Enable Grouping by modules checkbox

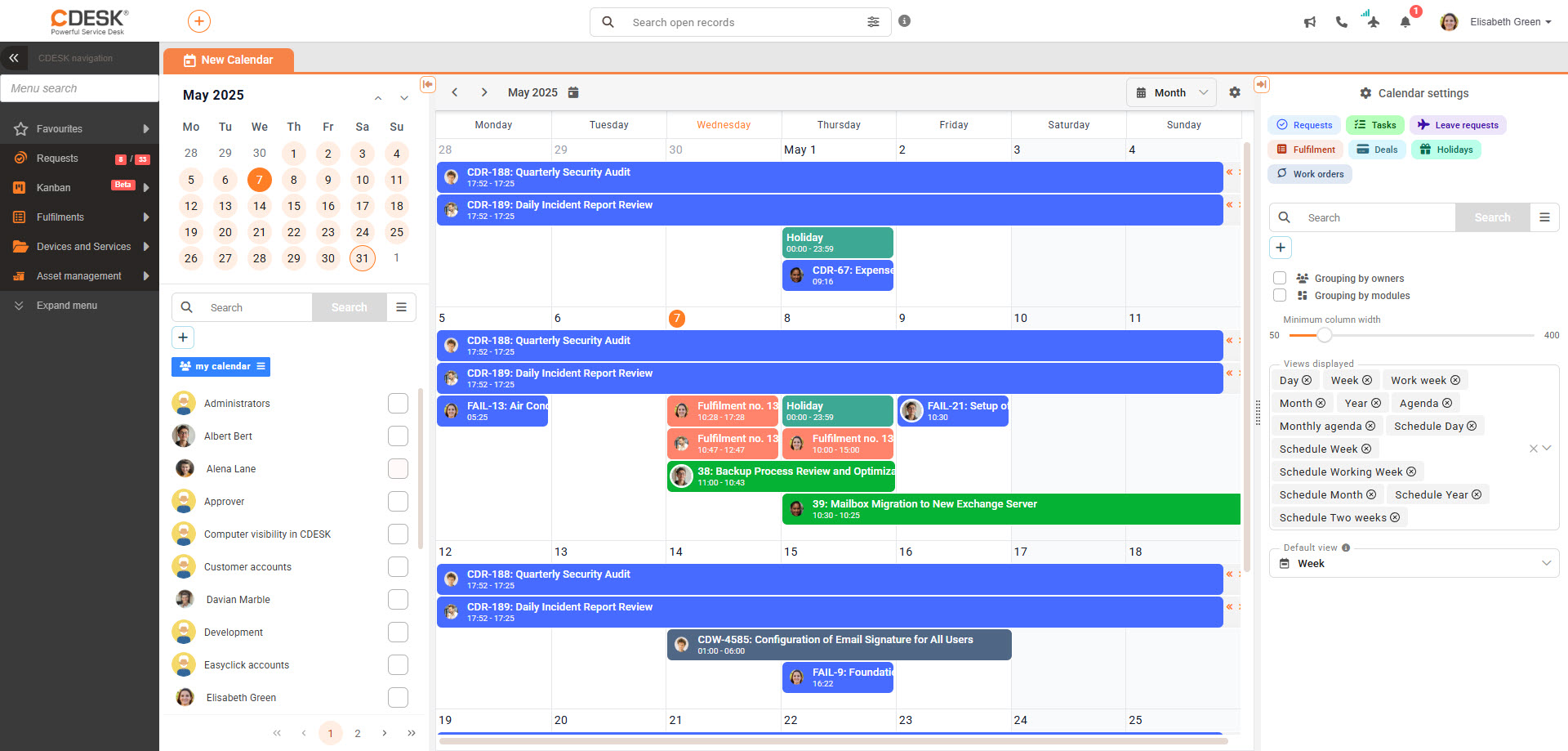[1280, 295]
